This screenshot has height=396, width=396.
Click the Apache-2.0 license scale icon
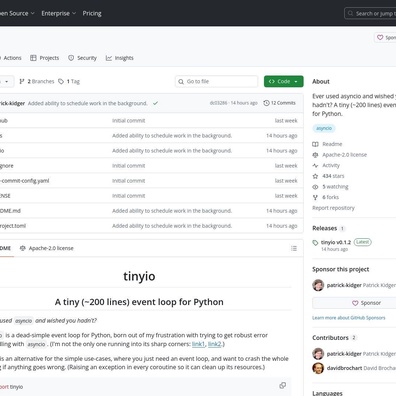pyautogui.click(x=315, y=155)
